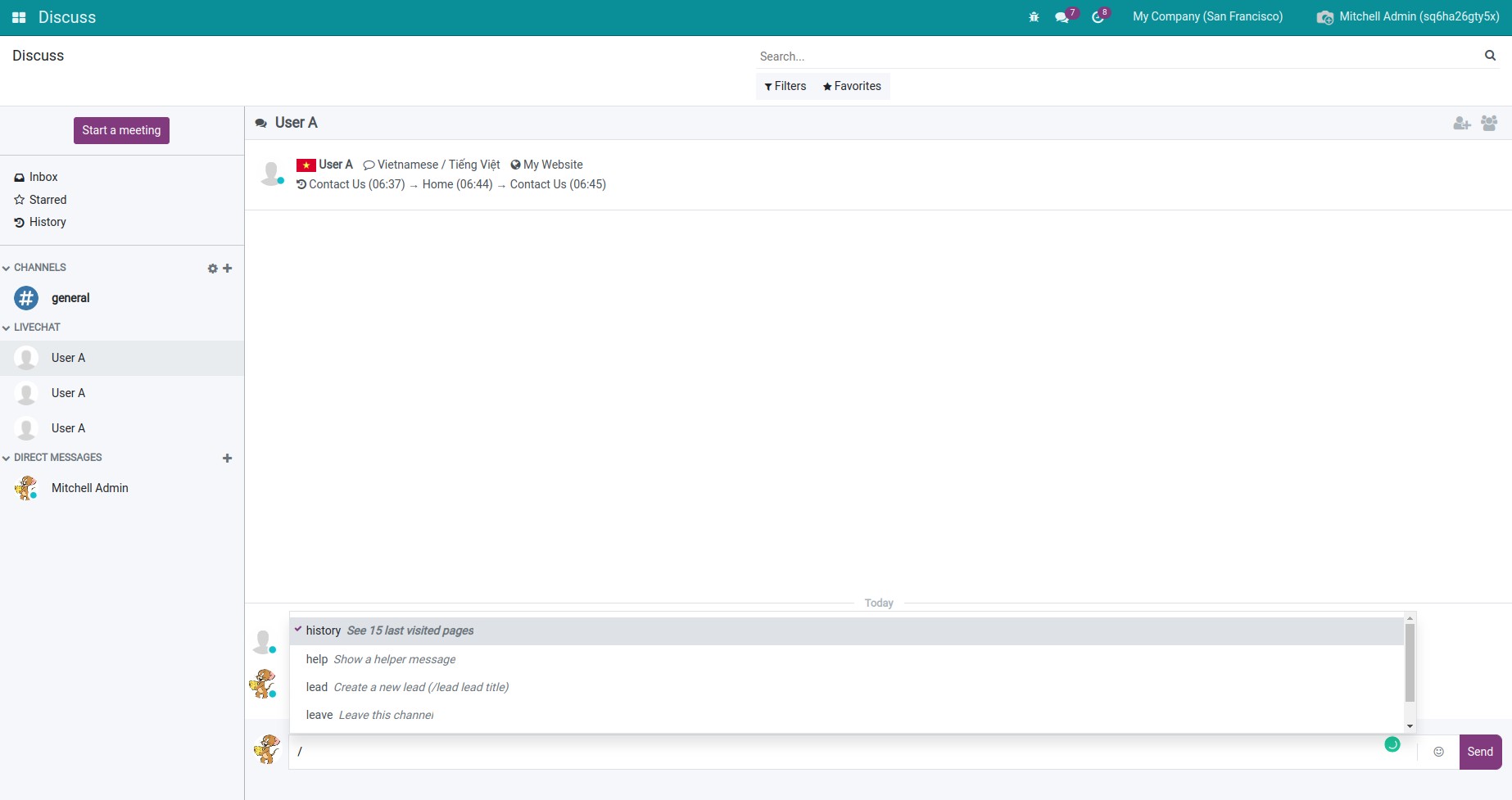Add a new channel plus icon
Screen dimensions: 1512x800
pos(228,269)
